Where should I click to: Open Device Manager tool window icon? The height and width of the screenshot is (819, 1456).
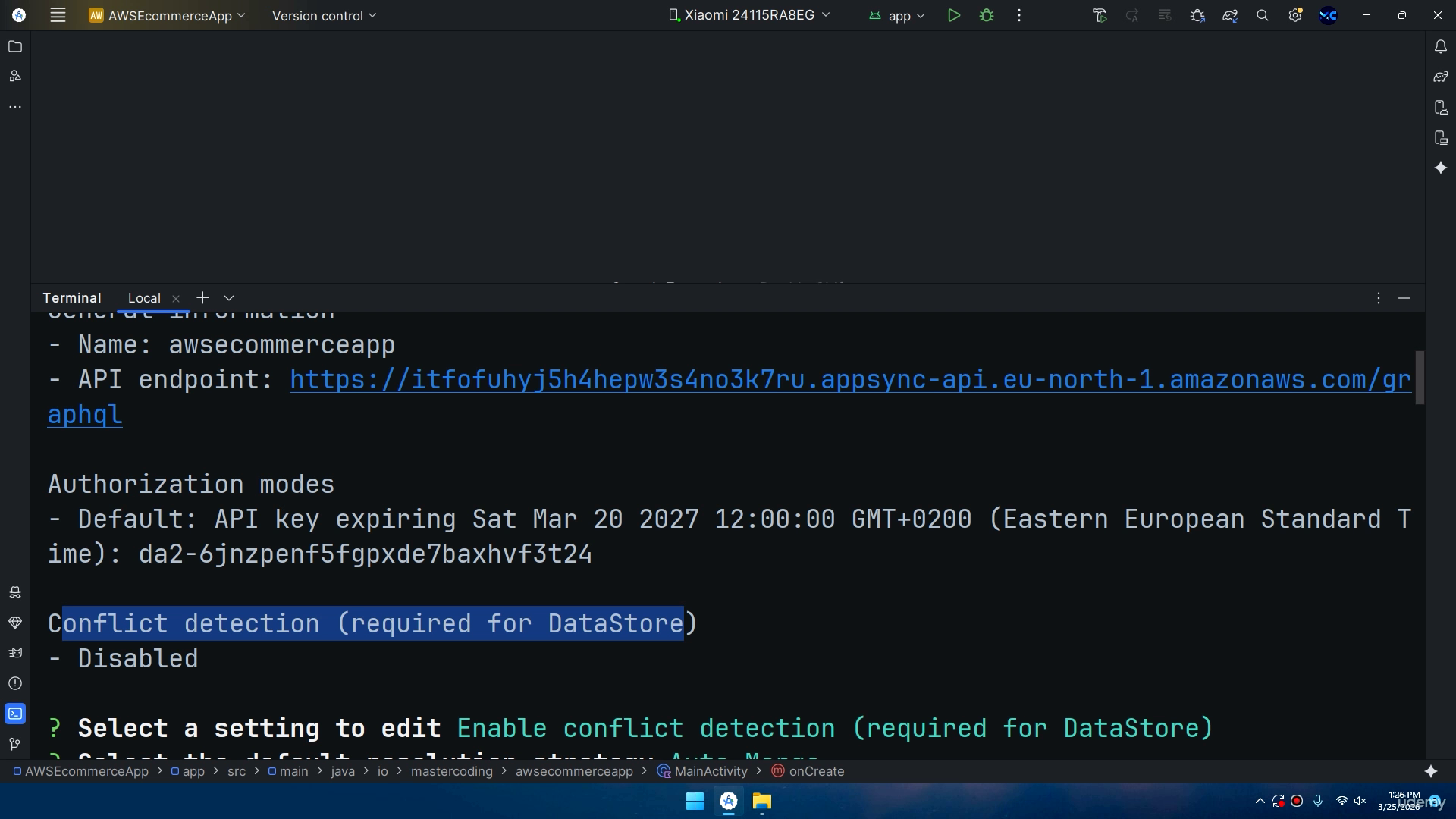click(x=1441, y=107)
